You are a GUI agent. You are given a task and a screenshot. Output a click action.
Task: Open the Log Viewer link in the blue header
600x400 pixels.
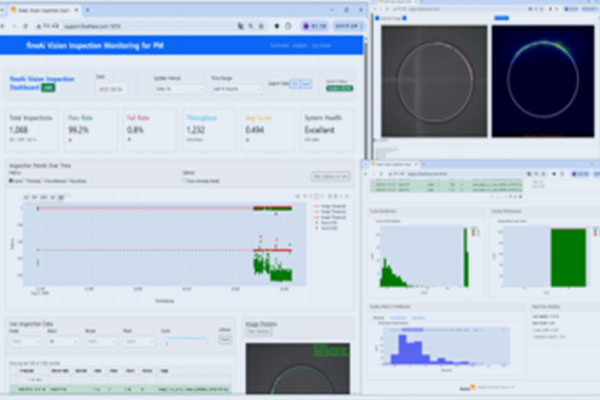[321, 46]
